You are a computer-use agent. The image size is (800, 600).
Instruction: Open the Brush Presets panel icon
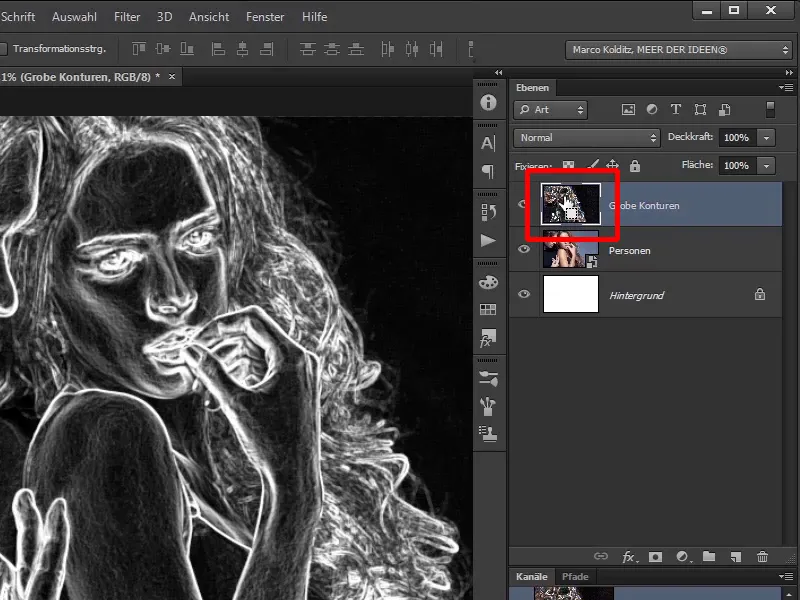(x=488, y=379)
